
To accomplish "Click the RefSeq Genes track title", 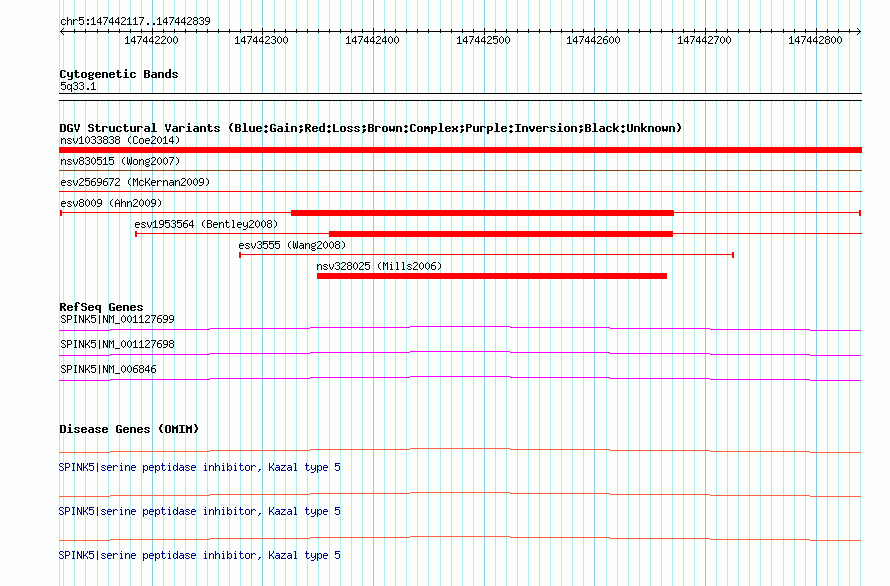I will 101,307.
